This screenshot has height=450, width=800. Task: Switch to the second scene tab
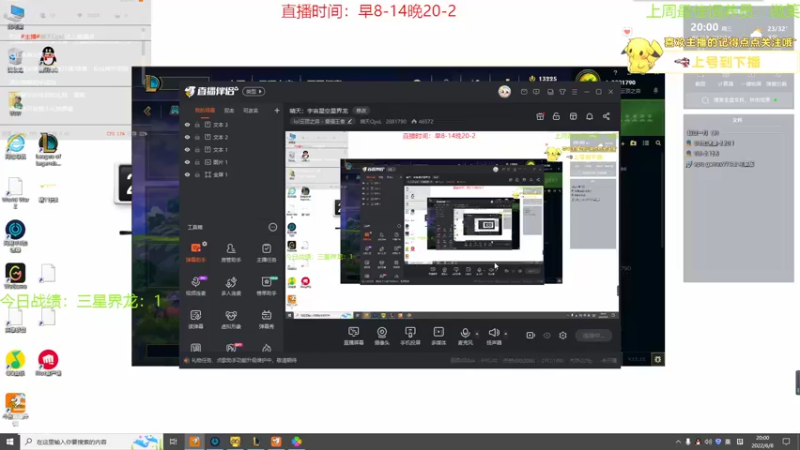click(229, 110)
